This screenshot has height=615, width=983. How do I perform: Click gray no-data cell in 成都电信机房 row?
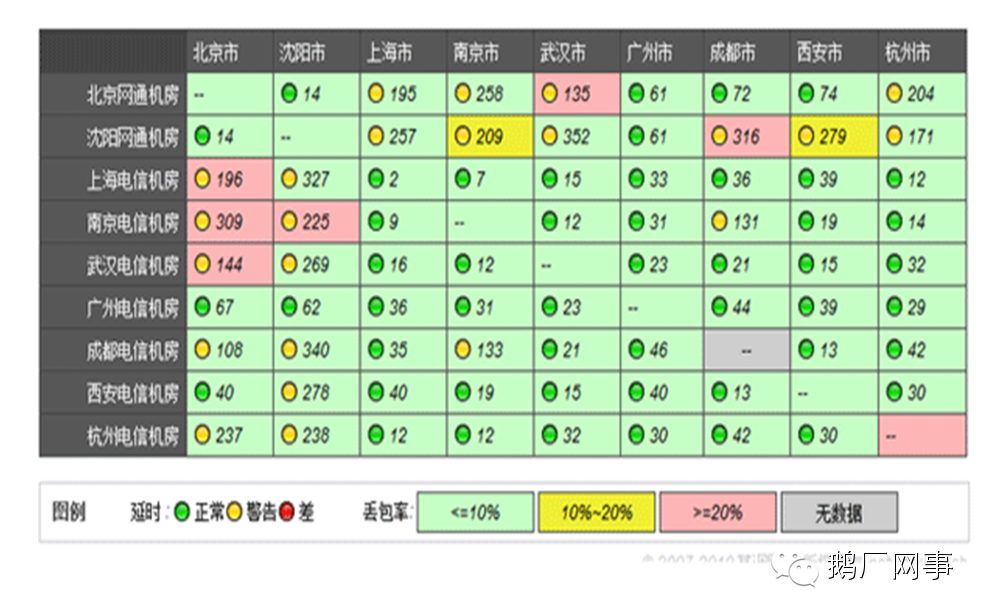pyautogui.click(x=747, y=350)
